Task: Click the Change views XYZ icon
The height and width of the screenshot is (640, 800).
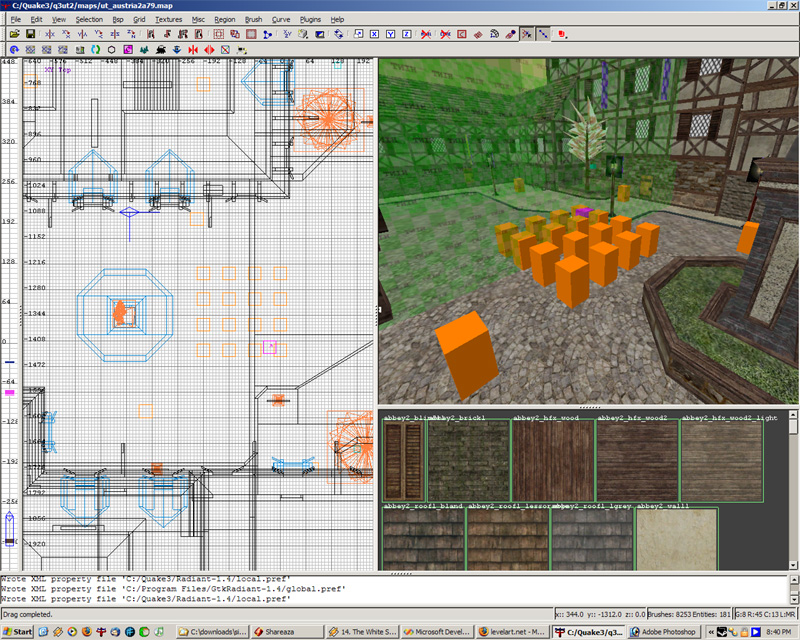Action: (287, 34)
